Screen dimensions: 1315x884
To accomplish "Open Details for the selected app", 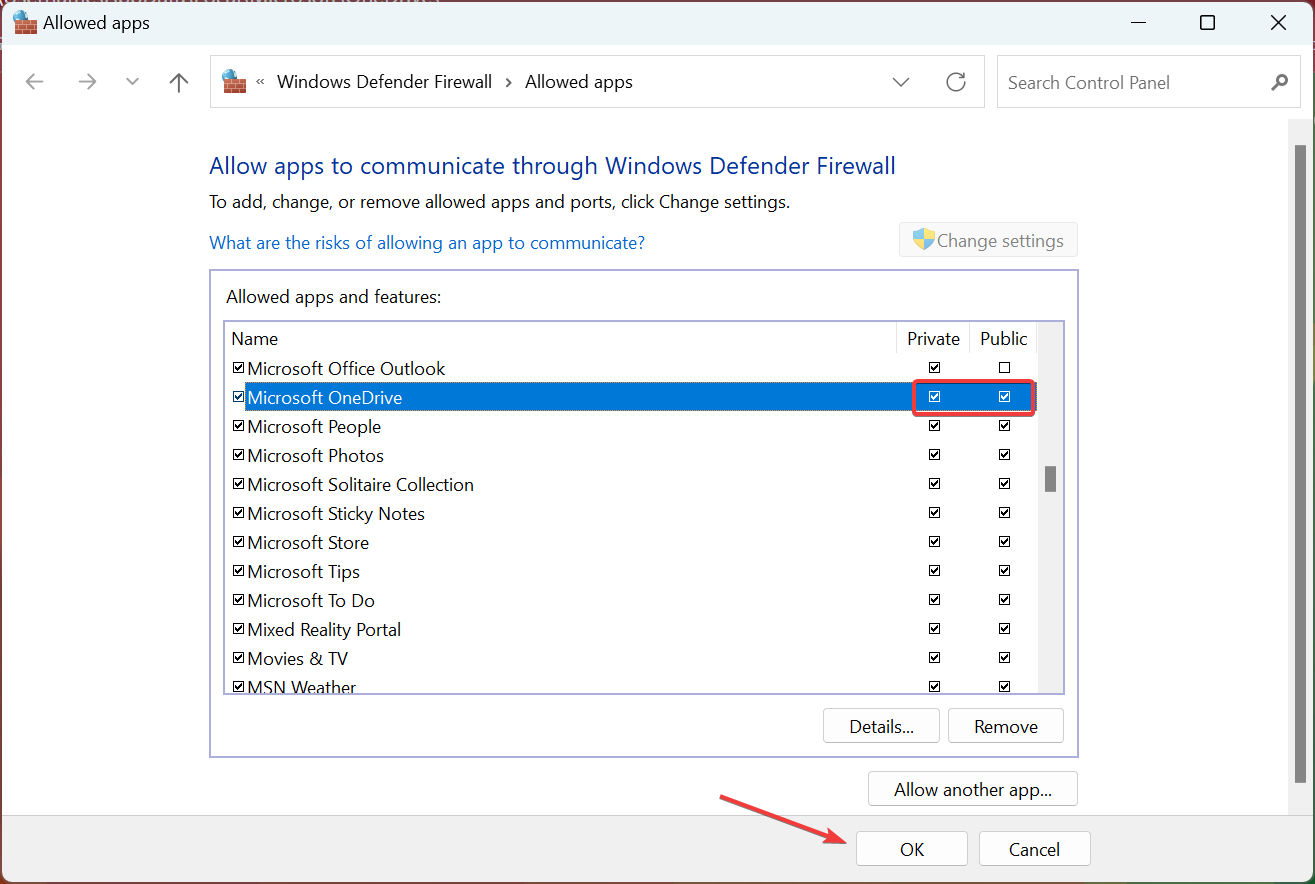I will [882, 726].
